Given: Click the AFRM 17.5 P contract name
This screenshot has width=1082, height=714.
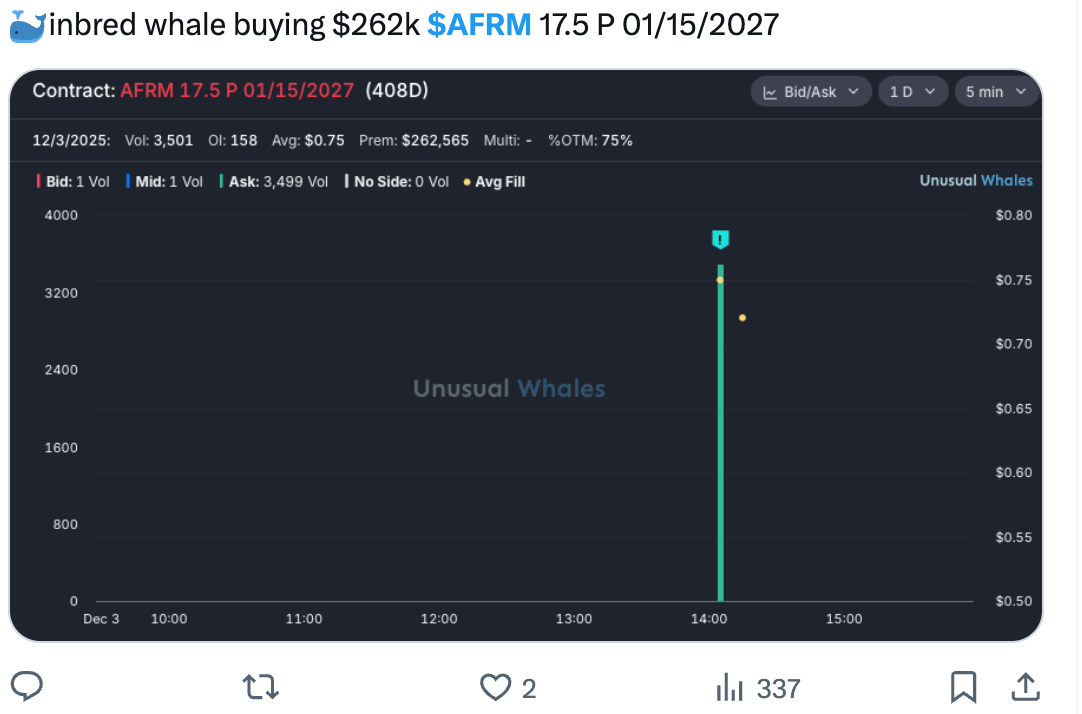Looking at the screenshot, I should [x=237, y=91].
